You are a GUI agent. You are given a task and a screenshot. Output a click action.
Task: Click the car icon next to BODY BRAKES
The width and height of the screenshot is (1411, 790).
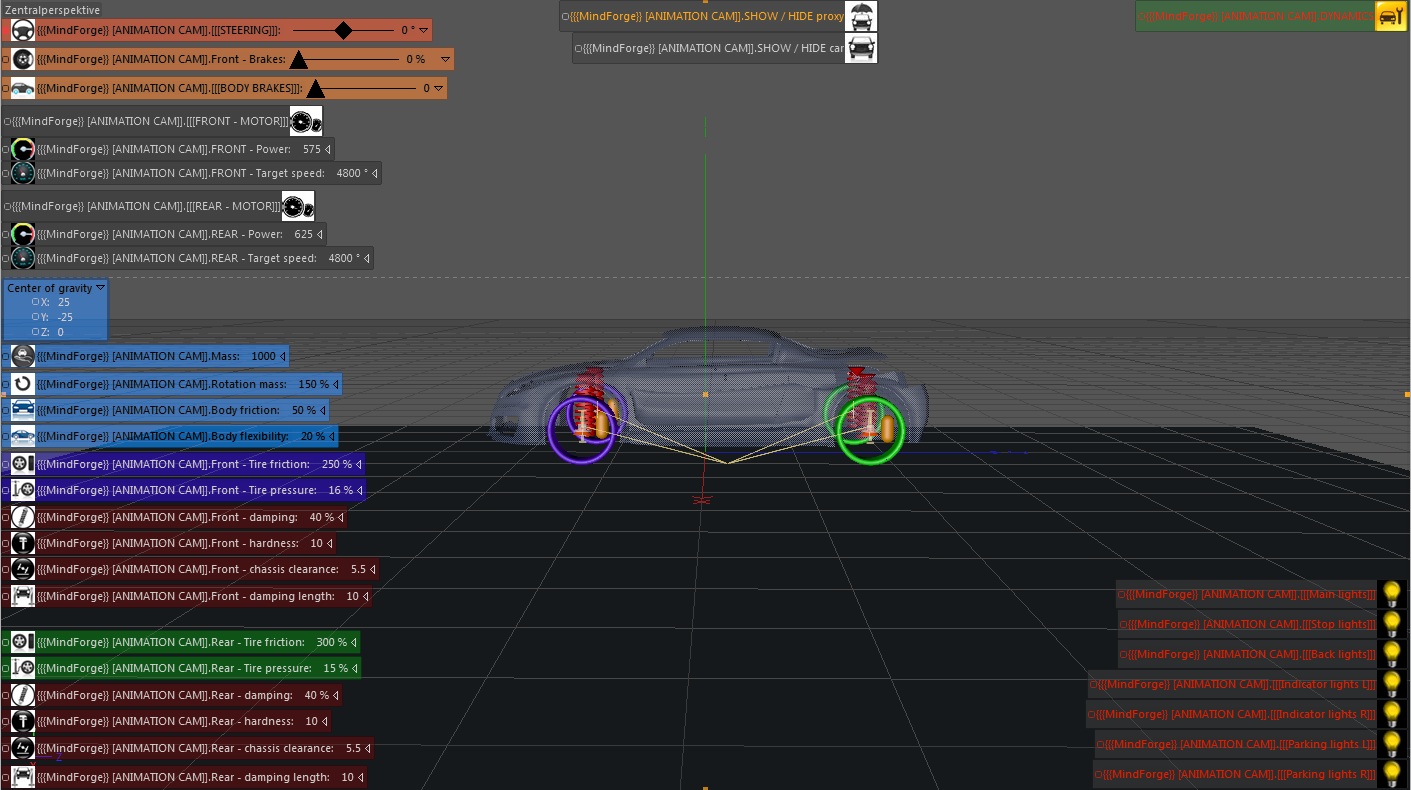point(22,88)
